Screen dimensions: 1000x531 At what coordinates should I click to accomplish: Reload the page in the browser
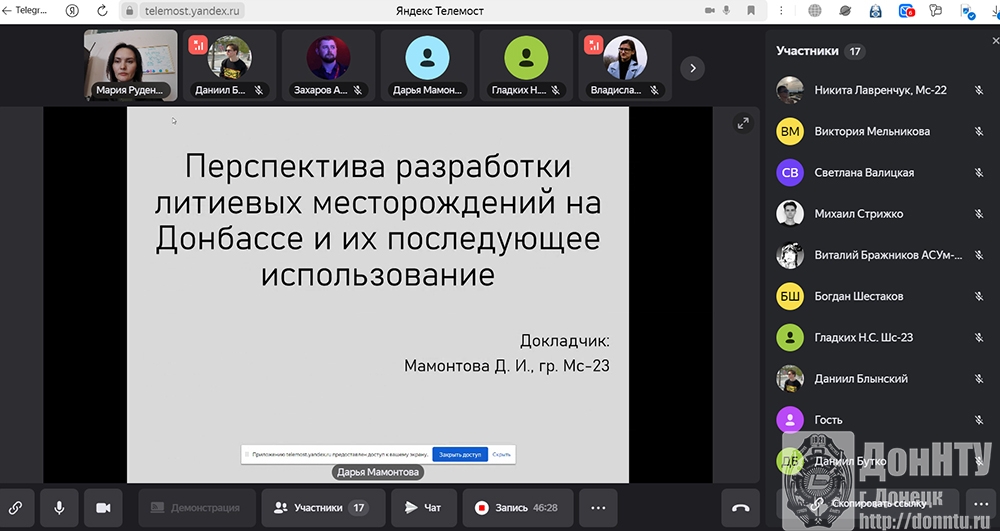click(101, 11)
